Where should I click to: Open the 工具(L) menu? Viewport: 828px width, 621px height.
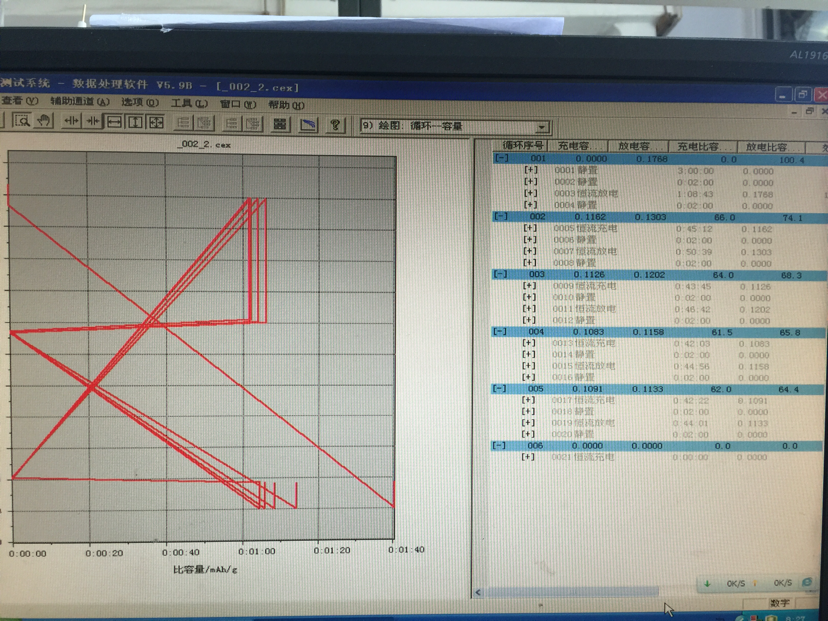tap(189, 103)
